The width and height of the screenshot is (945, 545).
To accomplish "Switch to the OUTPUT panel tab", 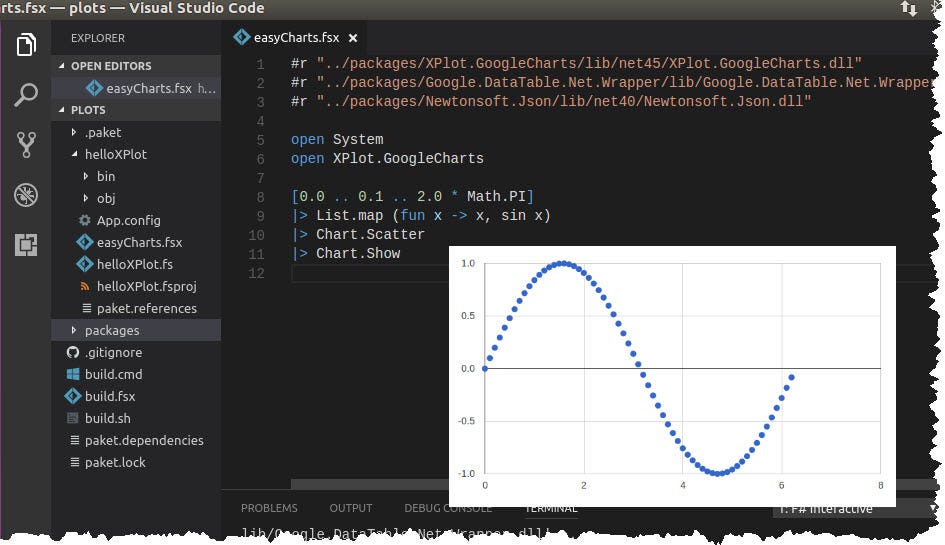I will coord(351,508).
